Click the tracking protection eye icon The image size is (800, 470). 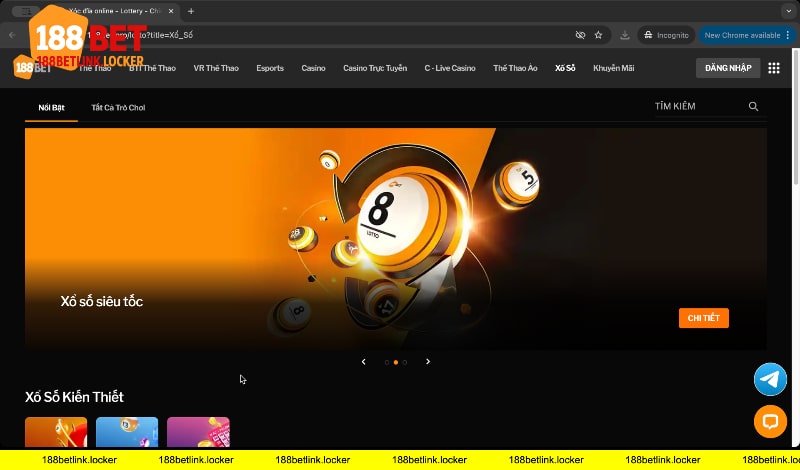[579, 35]
